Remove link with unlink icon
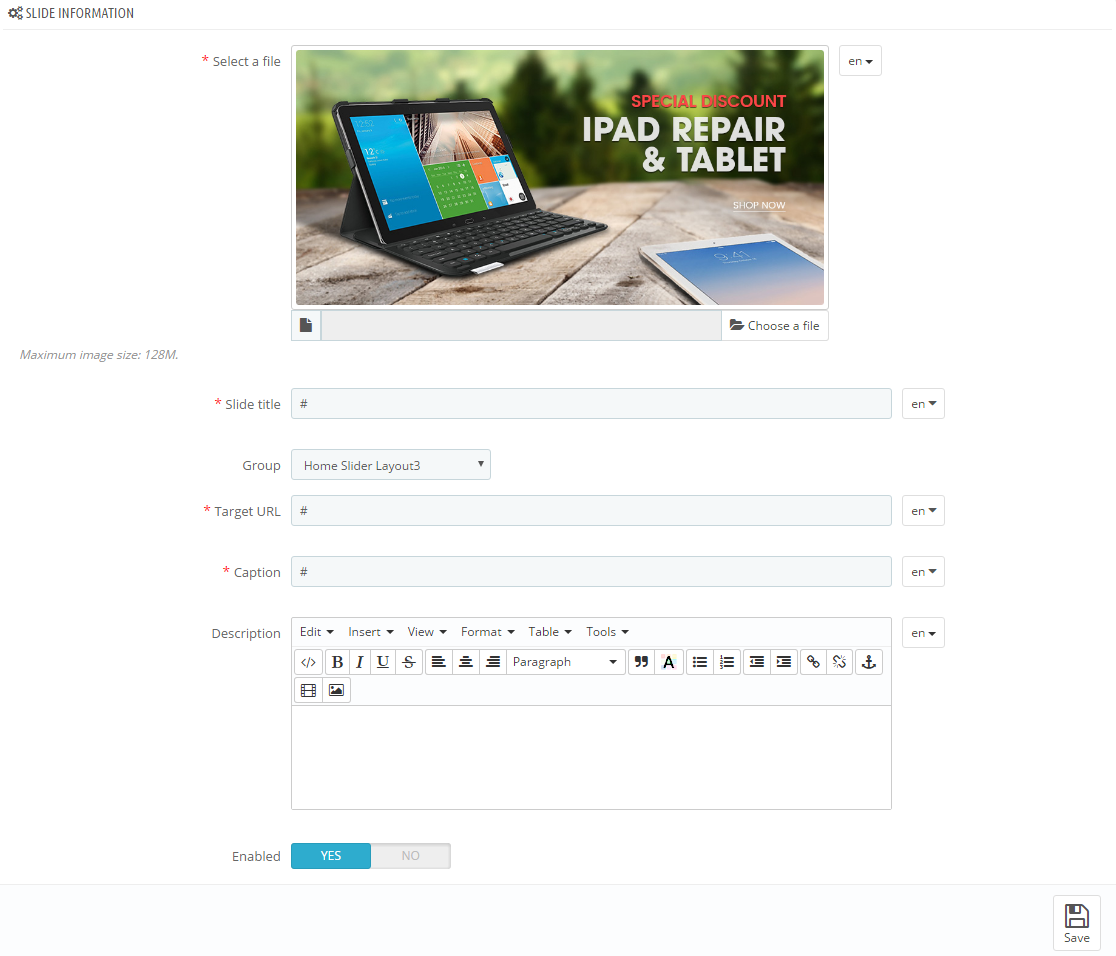Viewport: 1116px width, 956px height. coord(840,662)
